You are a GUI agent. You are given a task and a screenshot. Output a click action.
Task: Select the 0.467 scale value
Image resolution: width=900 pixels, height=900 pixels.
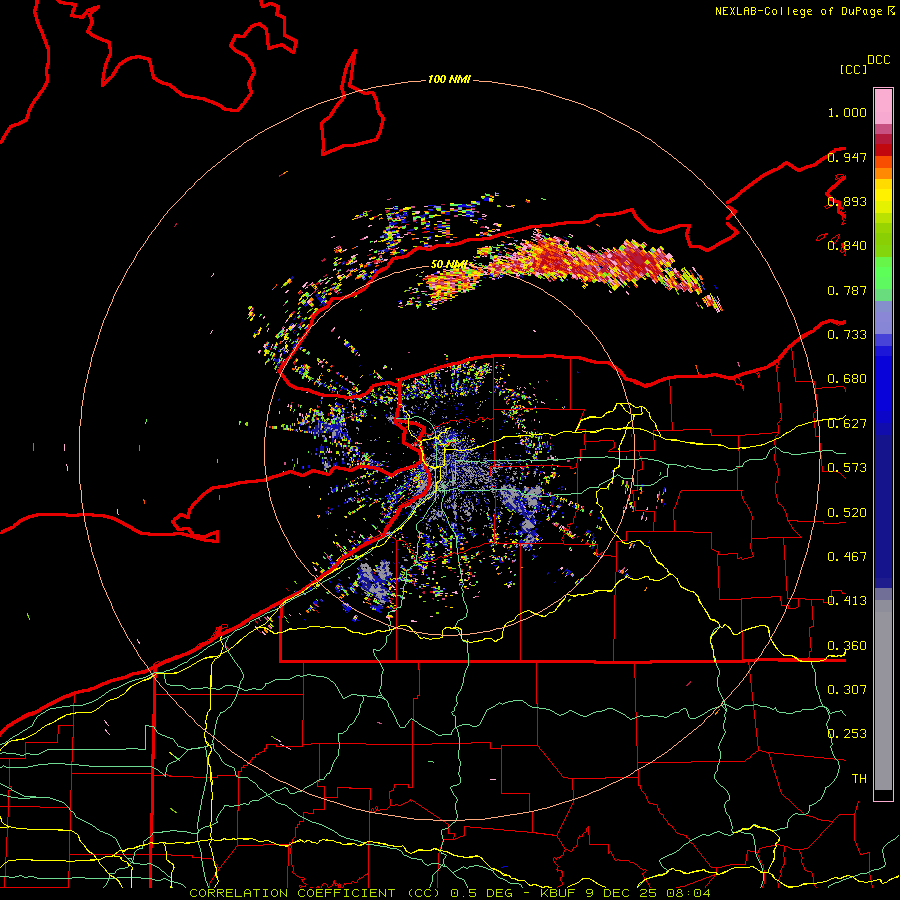[x=847, y=557]
